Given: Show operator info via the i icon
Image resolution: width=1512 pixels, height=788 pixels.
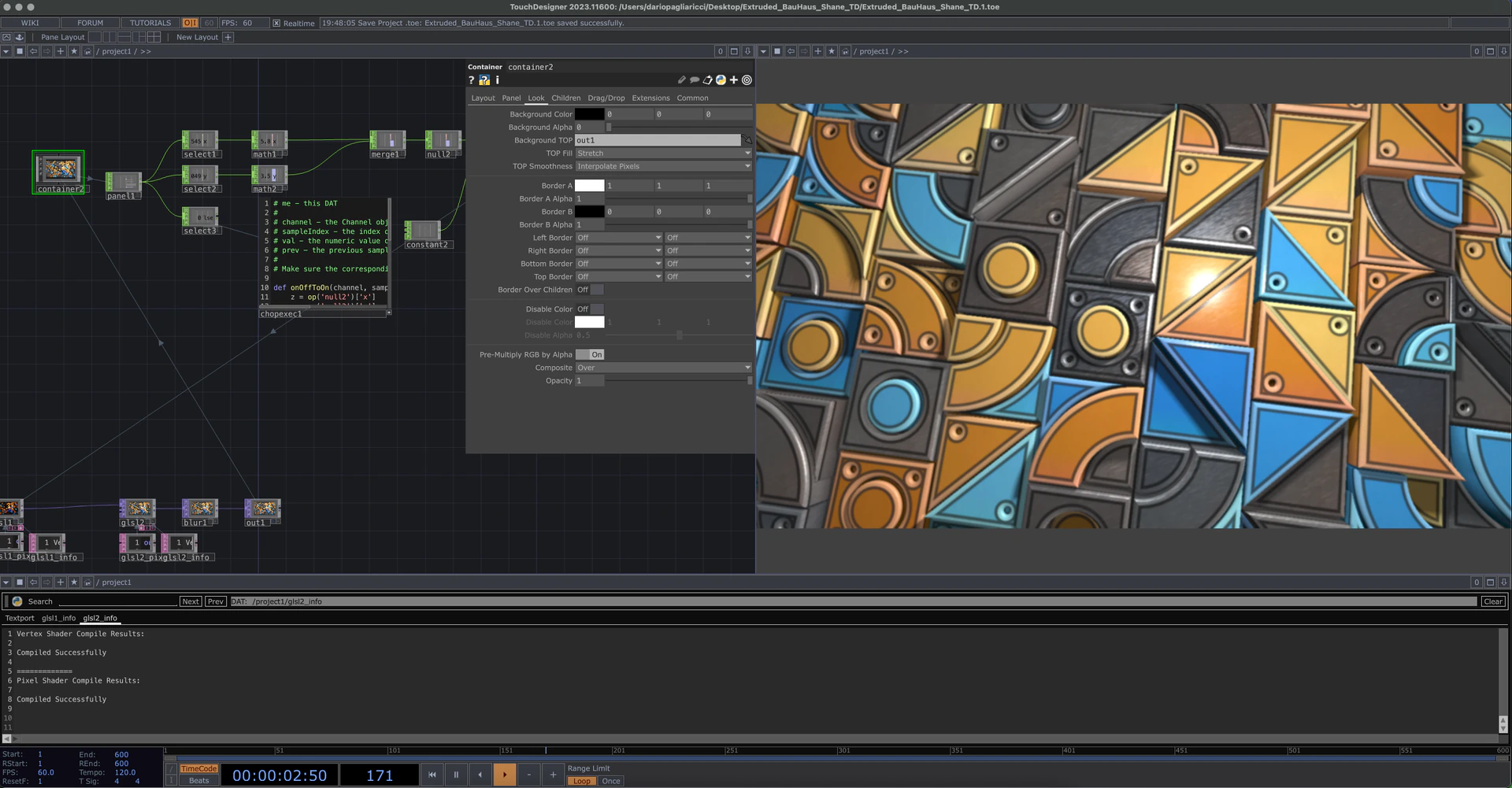Looking at the screenshot, I should point(497,80).
